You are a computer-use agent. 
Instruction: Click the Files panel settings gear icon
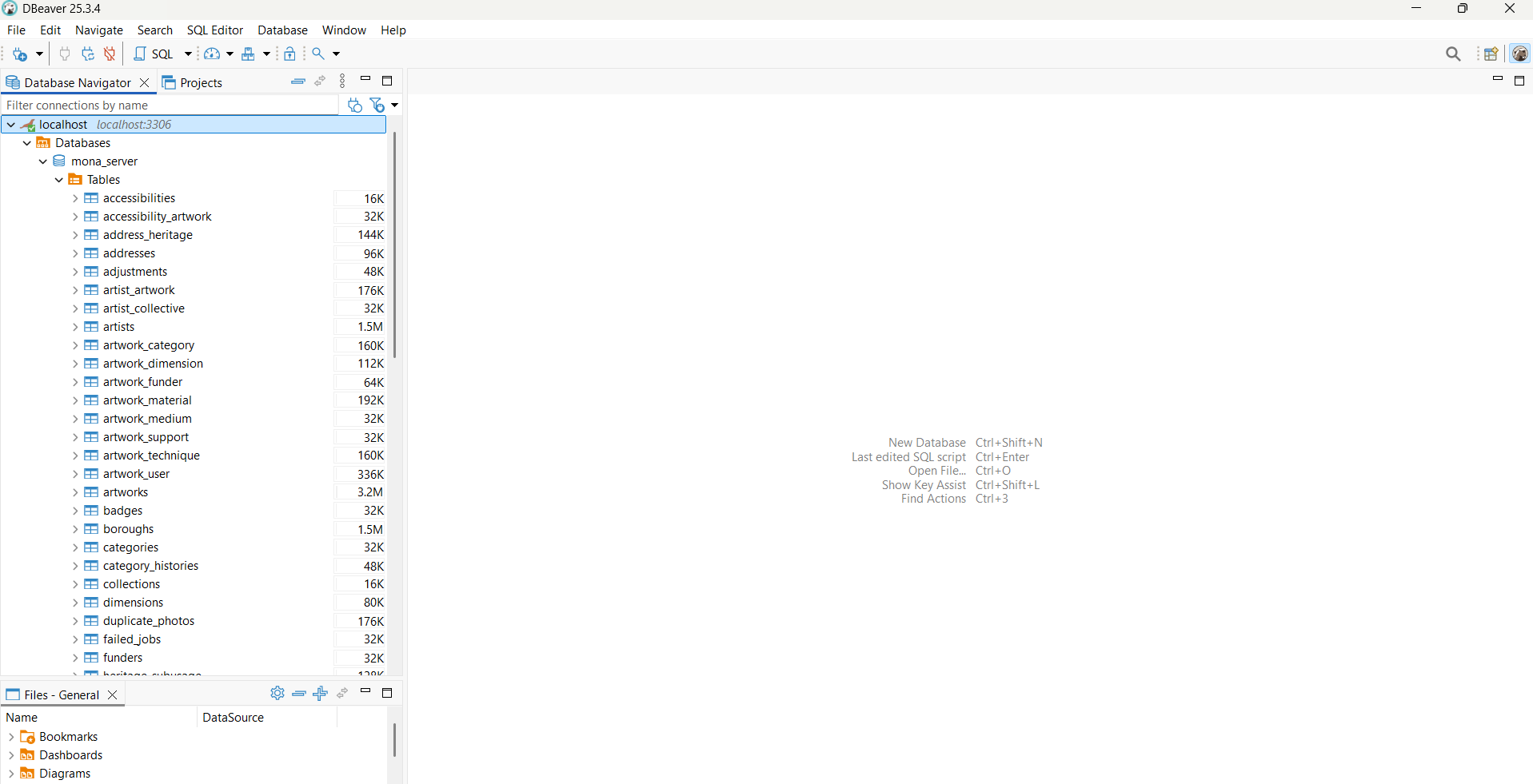[277, 693]
